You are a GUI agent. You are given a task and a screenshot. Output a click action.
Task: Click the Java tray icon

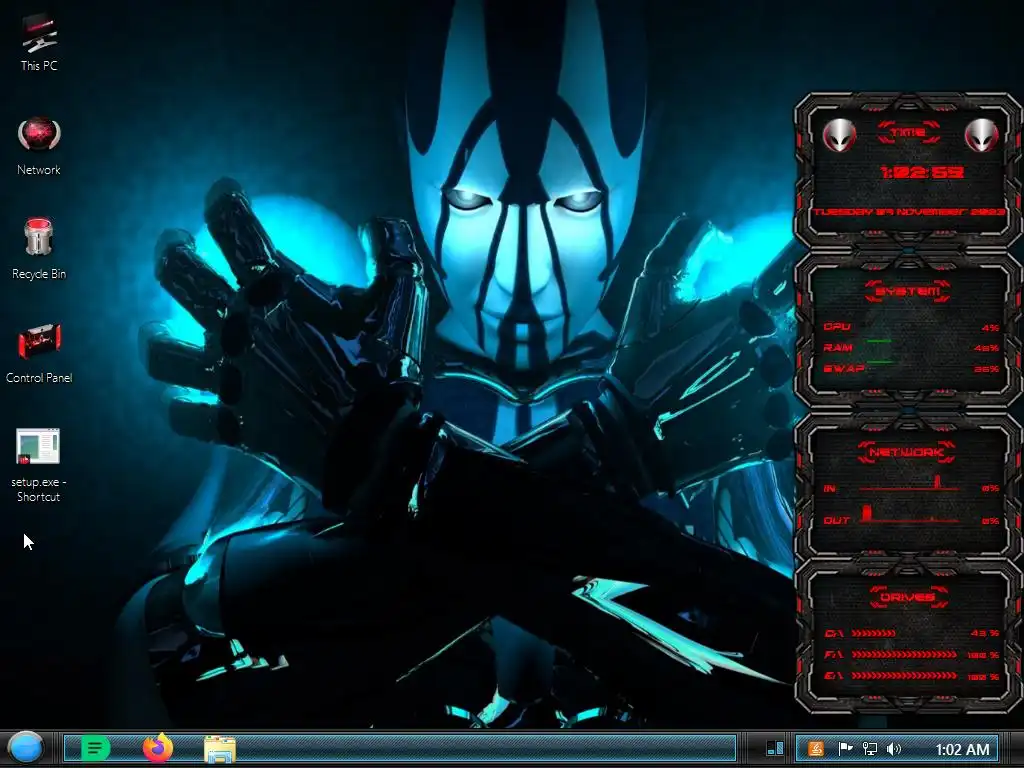tap(816, 749)
